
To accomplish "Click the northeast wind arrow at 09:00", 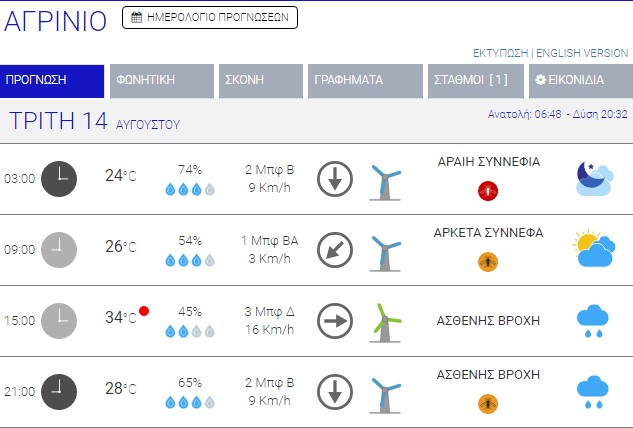I will point(335,250).
